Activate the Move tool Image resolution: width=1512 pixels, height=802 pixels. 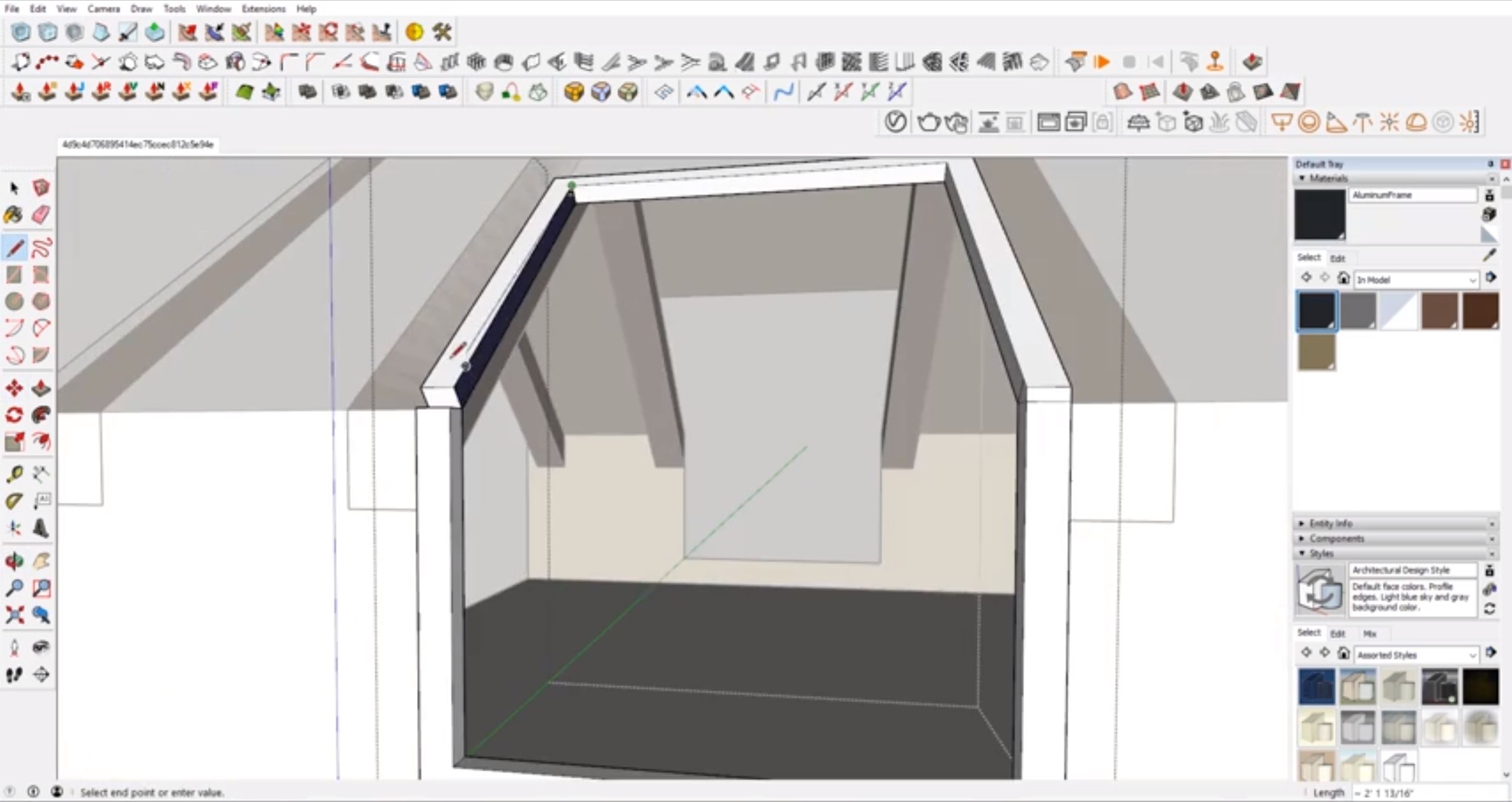coord(14,388)
